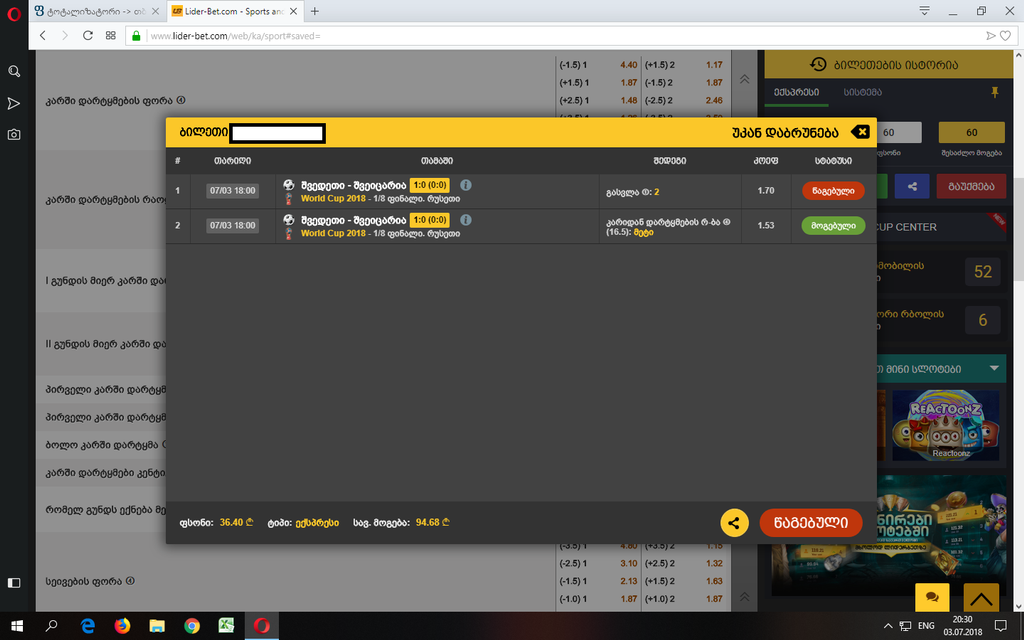Click info icon on second ticket row

(466, 220)
